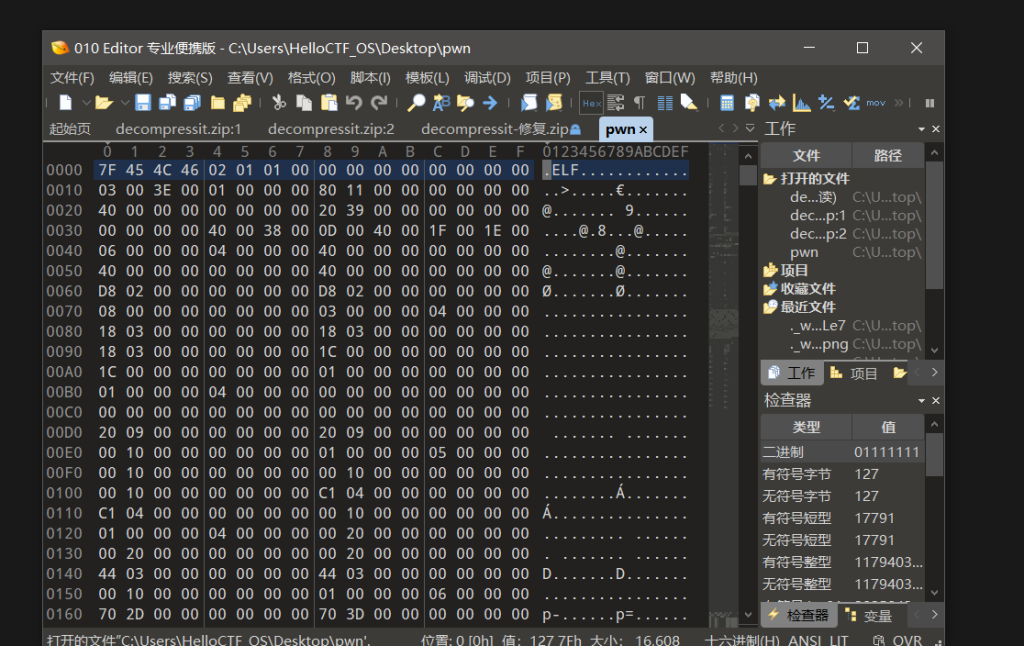This screenshot has width=1024, height=646.
Task: Open the checksum checkmark-sigma tool
Action: pyautogui.click(x=851, y=103)
